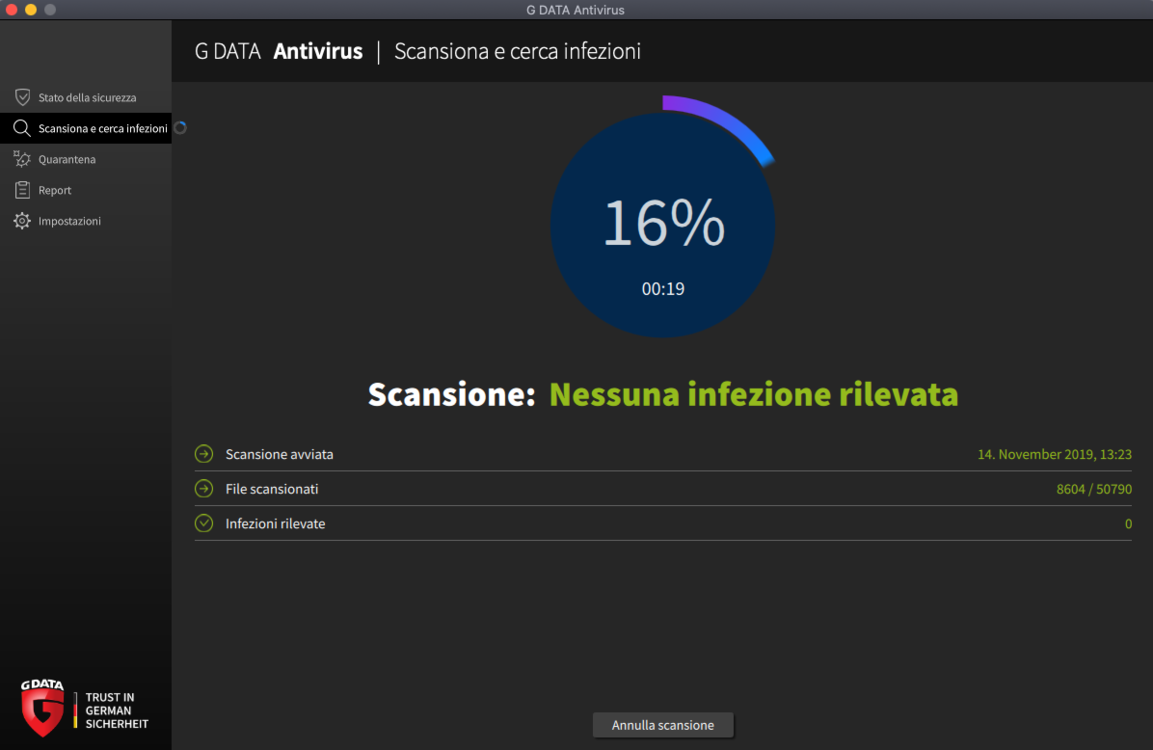Image resolution: width=1153 pixels, height=750 pixels.
Task: Minimize the window with the yellow button
Action: (30, 10)
